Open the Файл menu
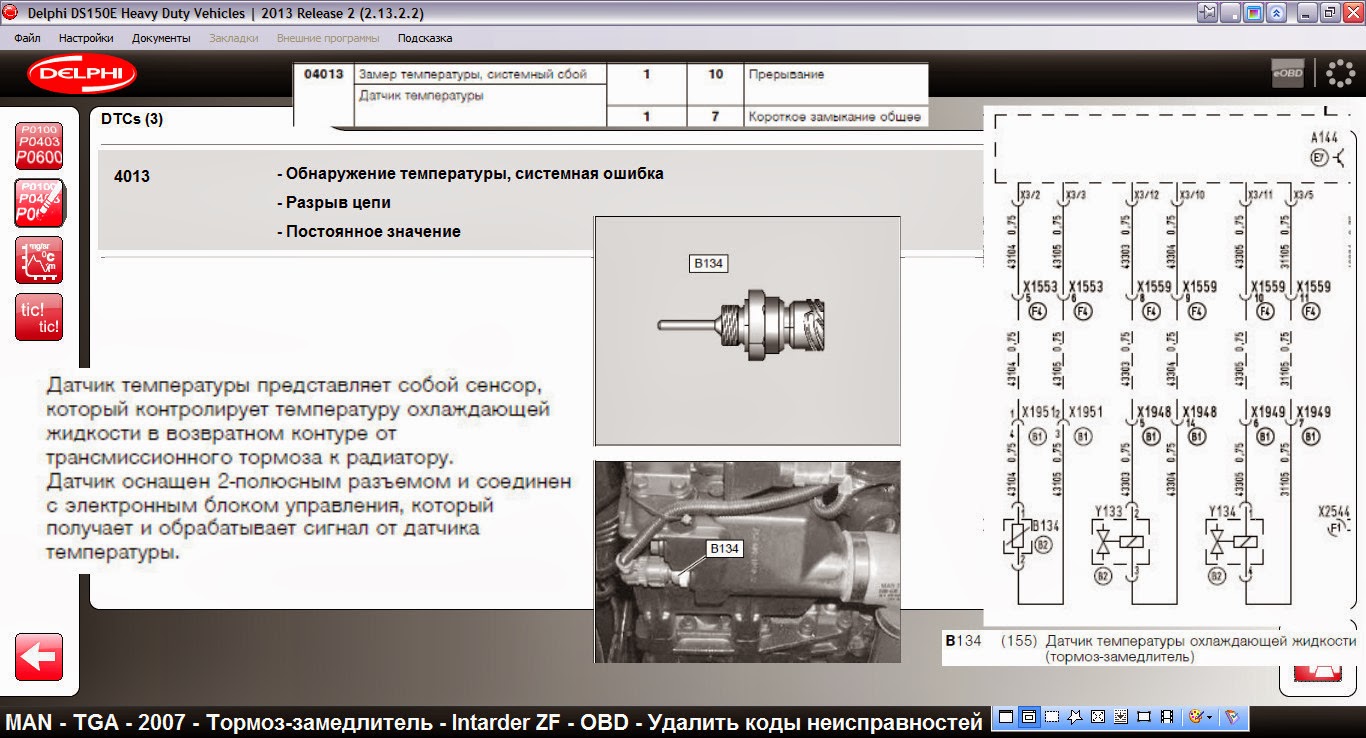The image size is (1366, 738). 28,38
